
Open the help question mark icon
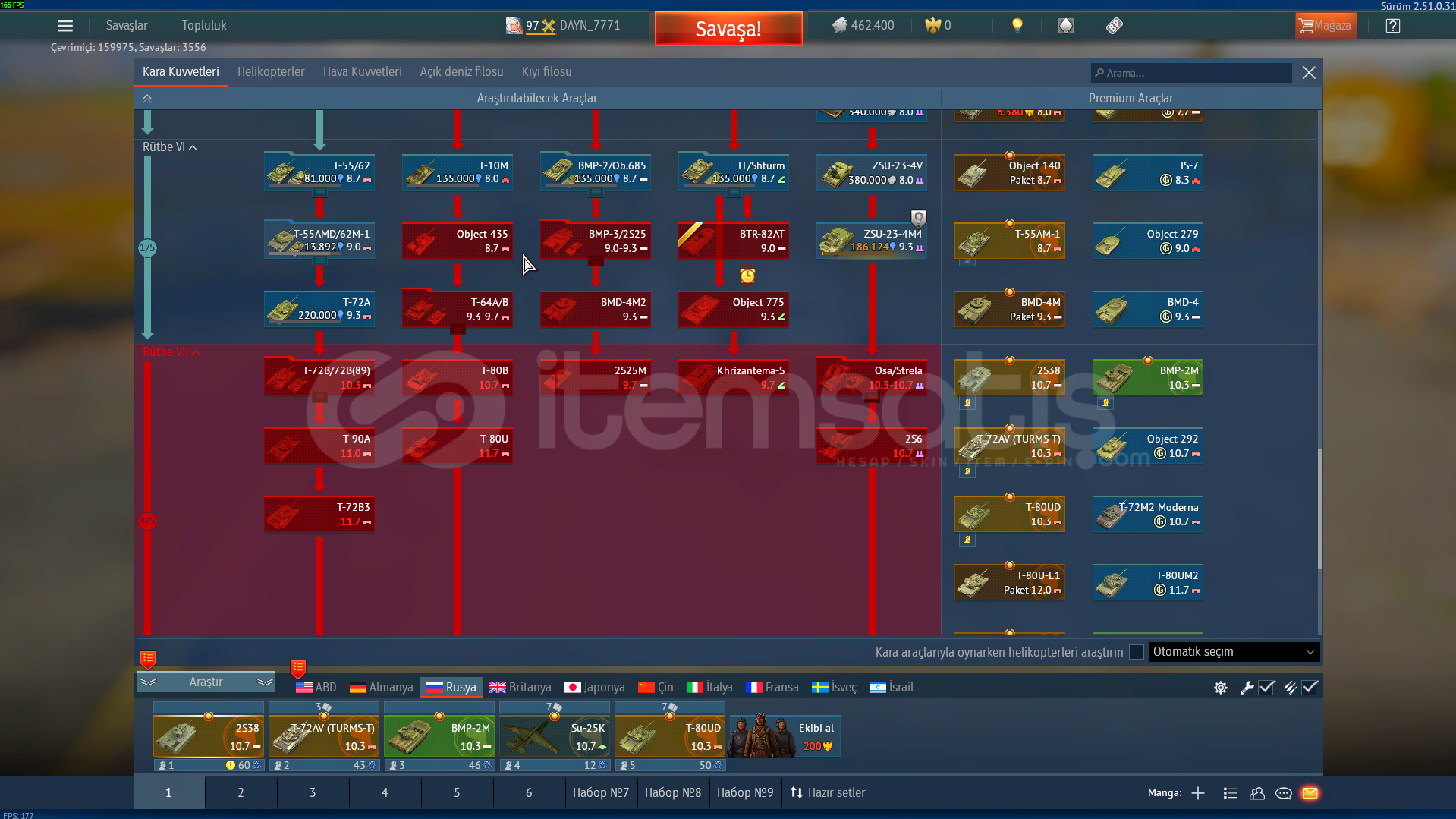tap(1392, 26)
